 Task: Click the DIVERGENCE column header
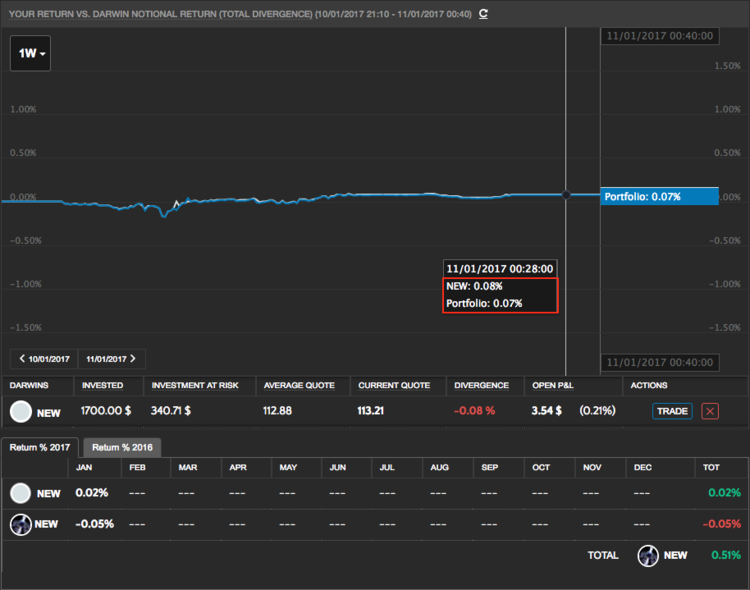tap(482, 385)
